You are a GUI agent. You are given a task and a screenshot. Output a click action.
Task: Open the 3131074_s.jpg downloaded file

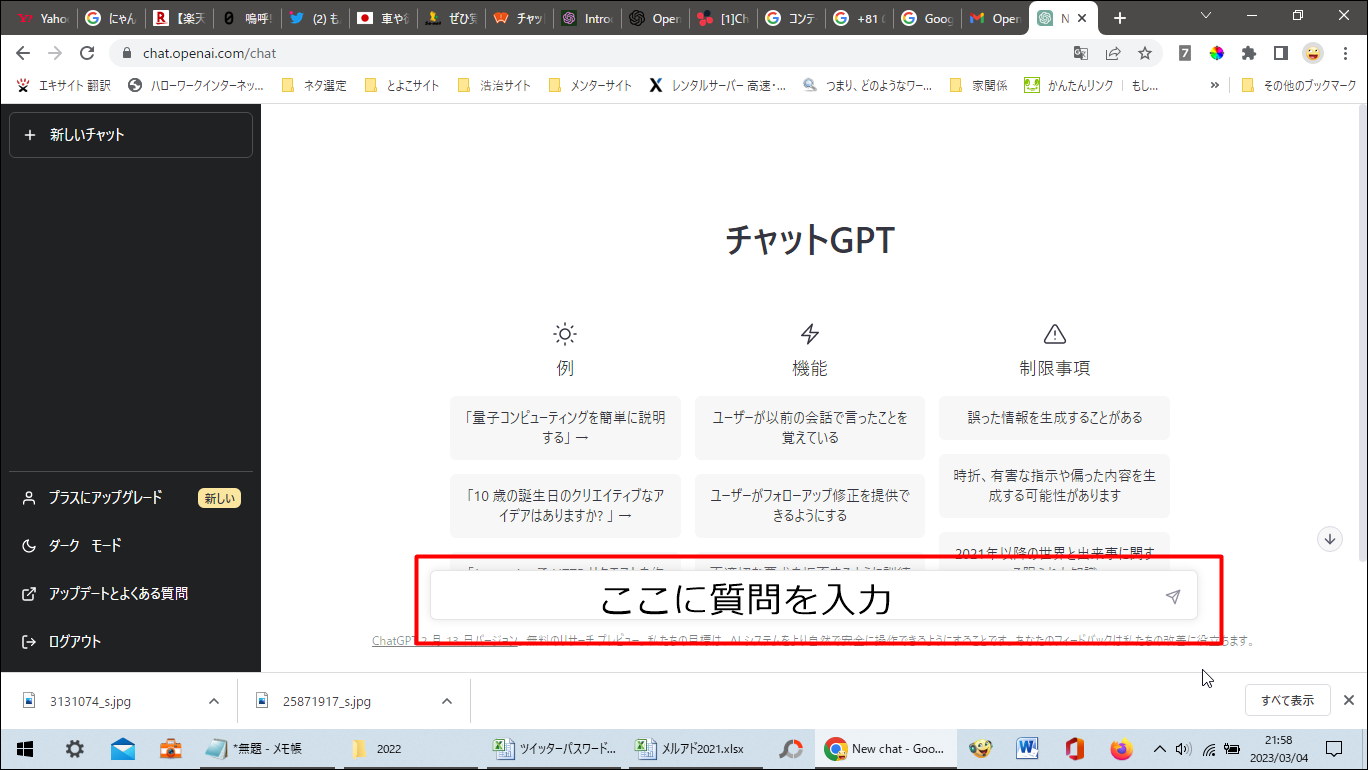coord(90,701)
